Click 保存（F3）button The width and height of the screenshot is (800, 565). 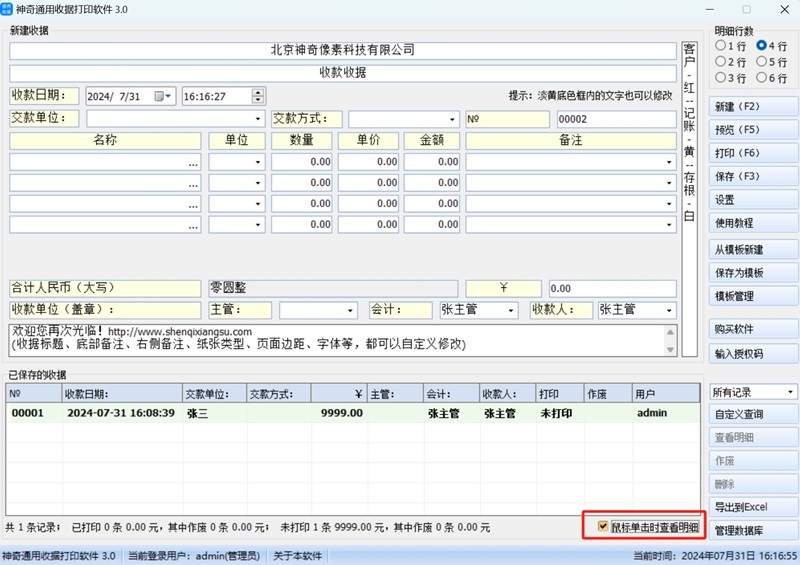753,177
